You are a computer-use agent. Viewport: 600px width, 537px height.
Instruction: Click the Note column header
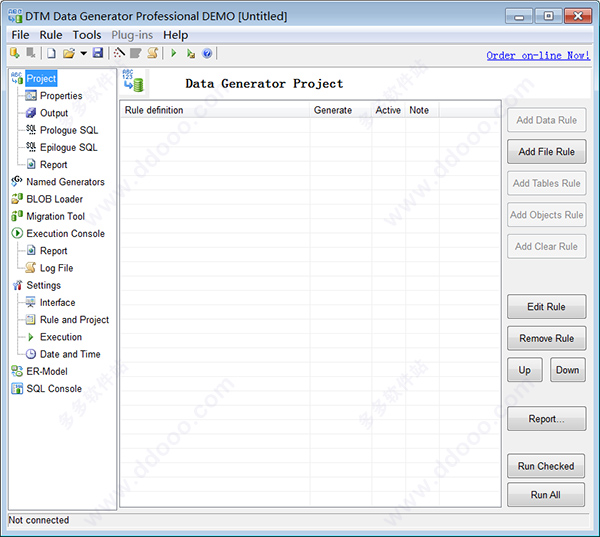[x=422, y=110]
